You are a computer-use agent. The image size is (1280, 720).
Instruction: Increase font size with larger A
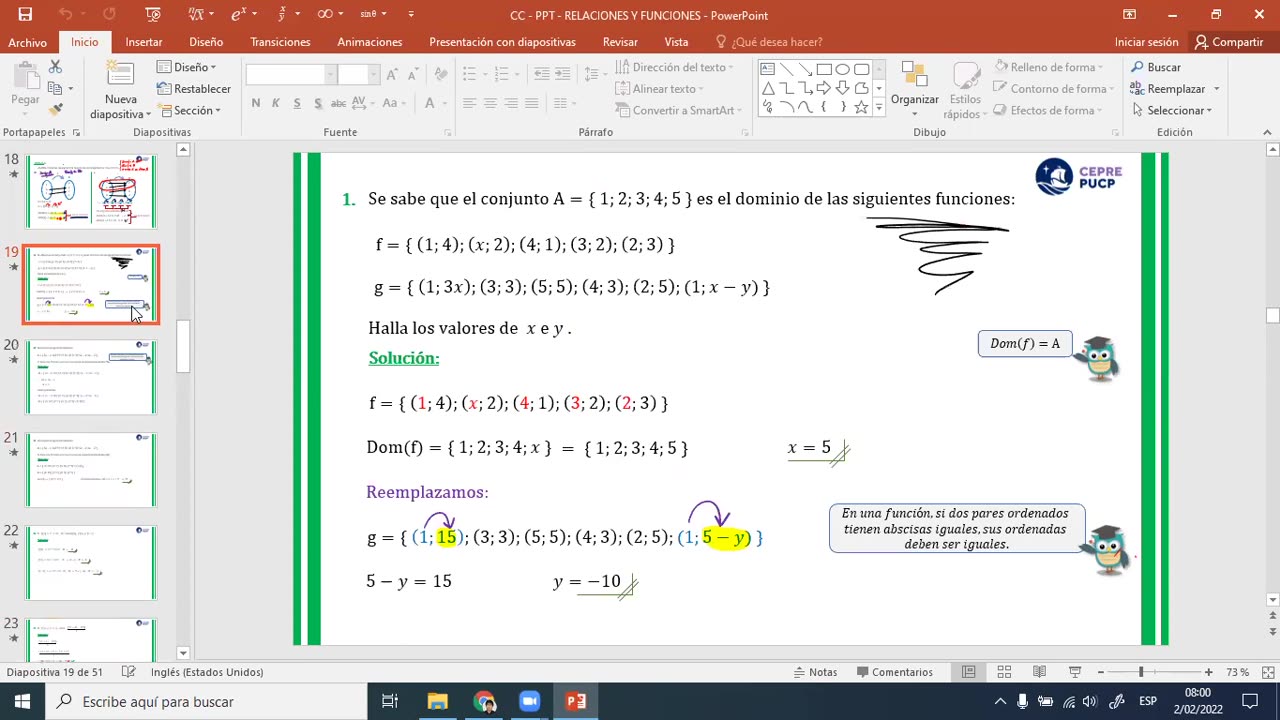[x=391, y=75]
